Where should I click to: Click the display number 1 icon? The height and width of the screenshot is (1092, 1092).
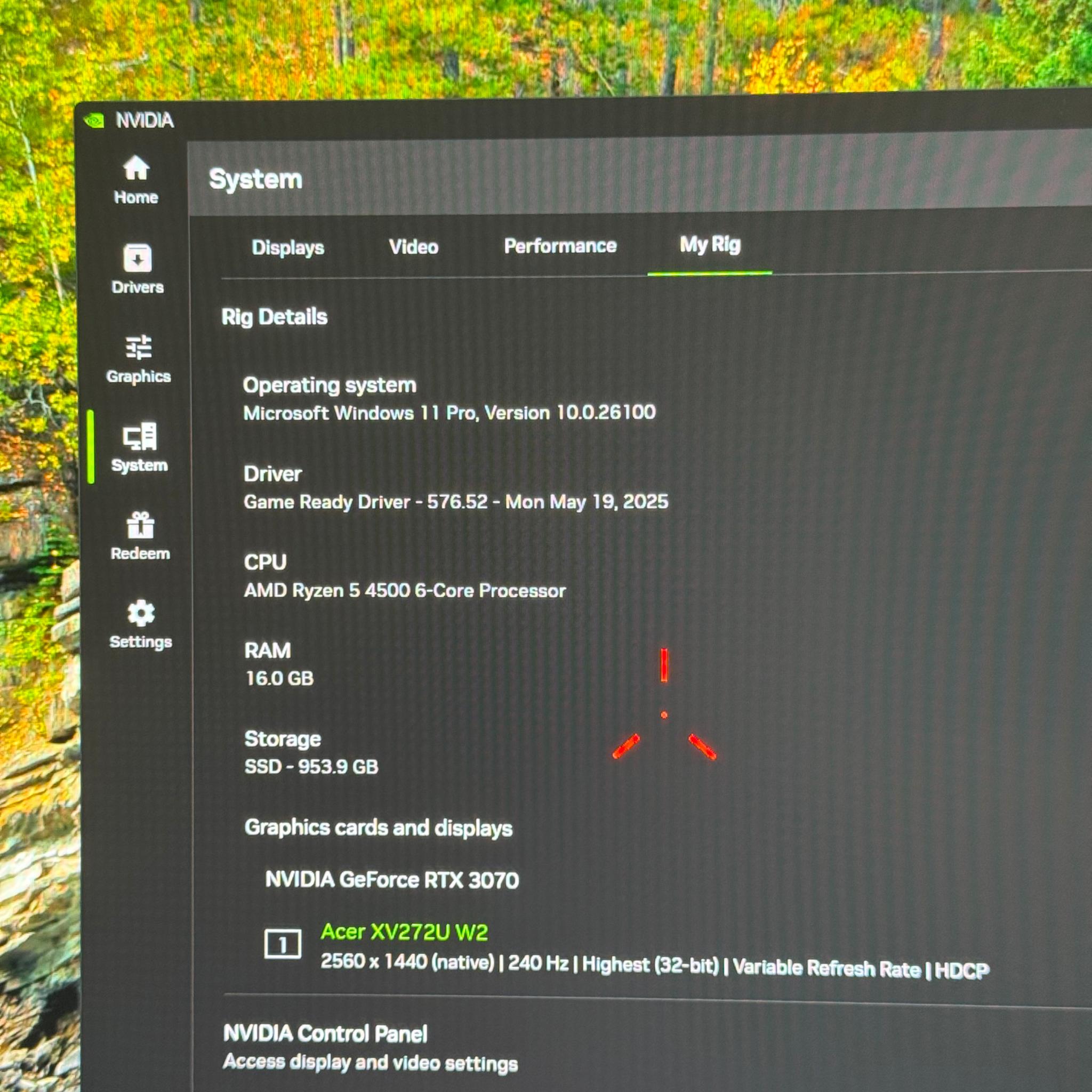(x=283, y=943)
